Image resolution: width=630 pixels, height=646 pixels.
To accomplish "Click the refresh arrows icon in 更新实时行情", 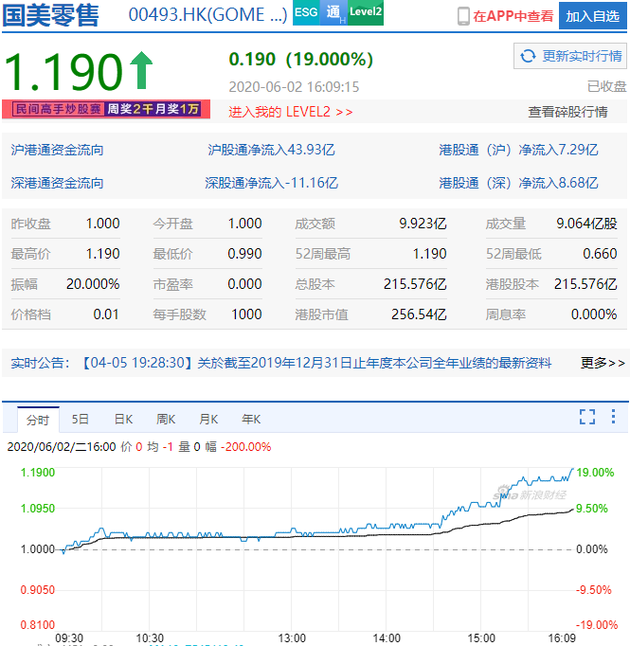I will coord(528,56).
